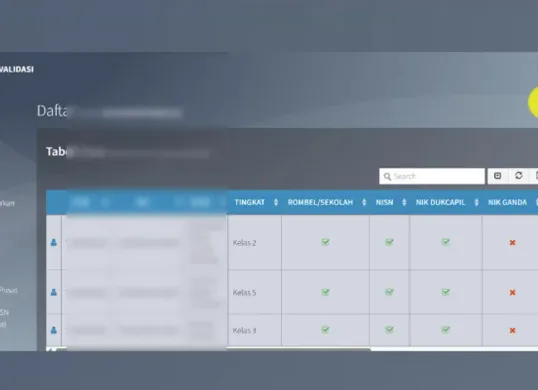Click the refresh icon beside the search box
538x390 pixels.
tap(519, 176)
